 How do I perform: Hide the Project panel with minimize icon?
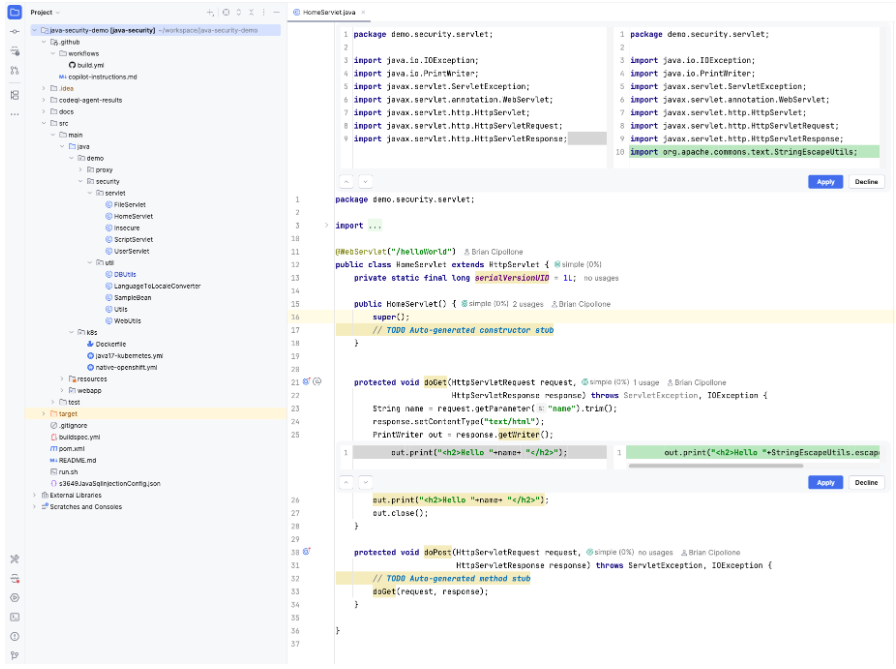[x=276, y=12]
